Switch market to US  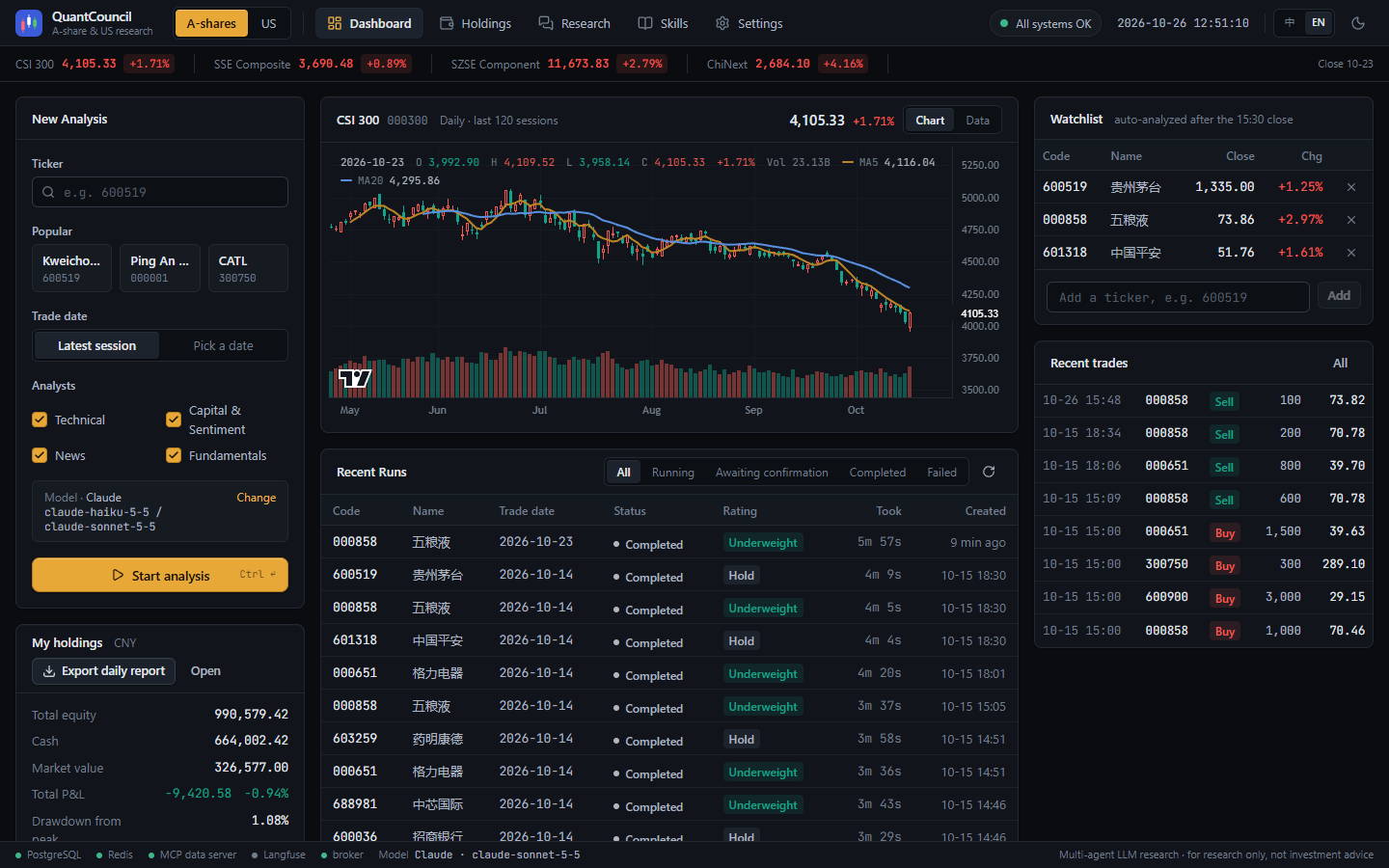268,23
